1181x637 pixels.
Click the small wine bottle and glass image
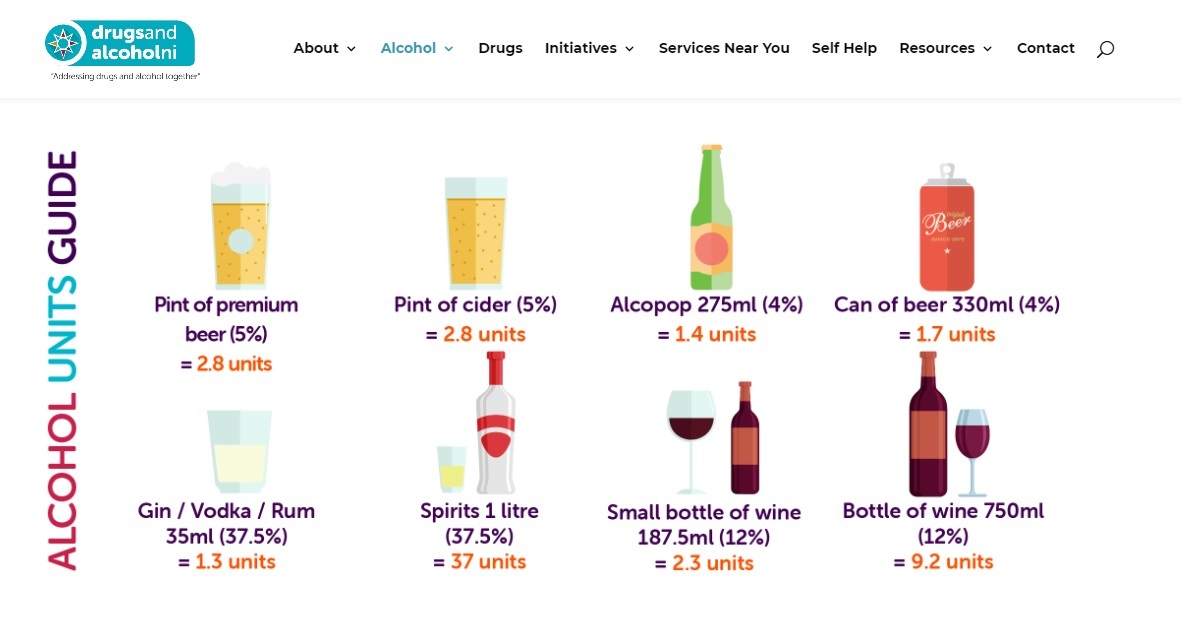[x=713, y=437]
